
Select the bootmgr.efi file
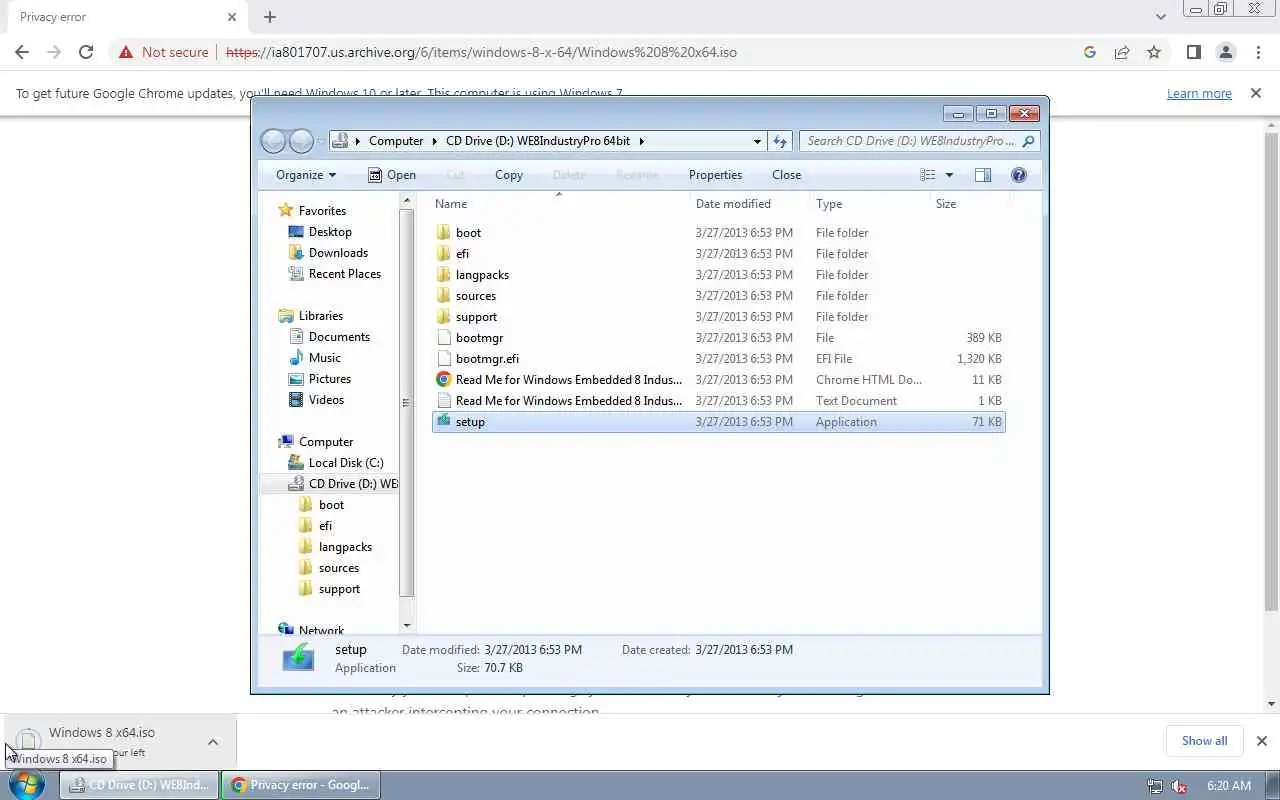(718, 359)
